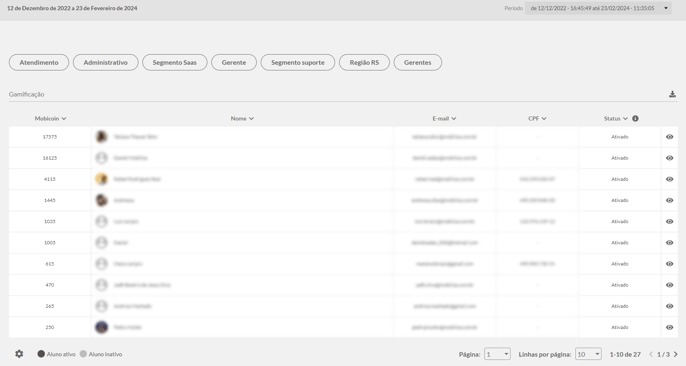Filter by the Segmento suporte group
The width and height of the screenshot is (686, 366).
tap(298, 63)
